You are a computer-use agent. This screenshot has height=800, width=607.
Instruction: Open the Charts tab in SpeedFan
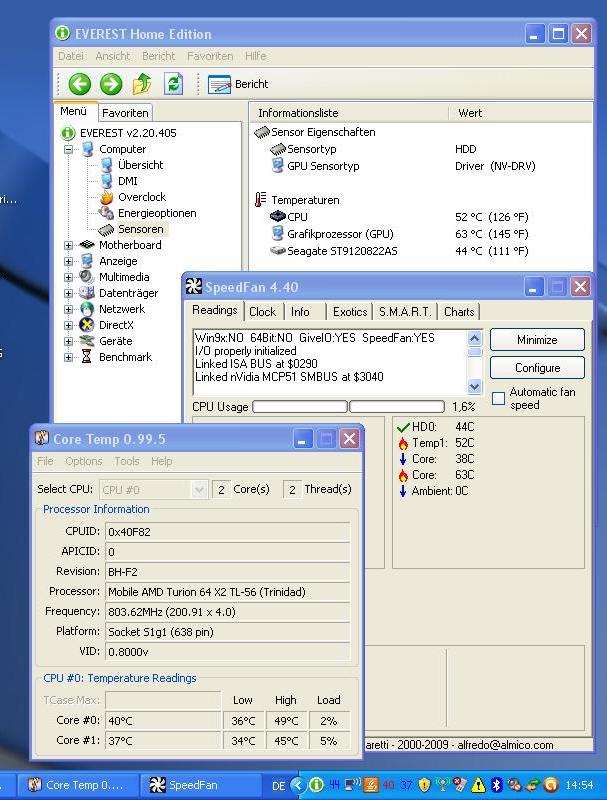pyautogui.click(x=459, y=312)
